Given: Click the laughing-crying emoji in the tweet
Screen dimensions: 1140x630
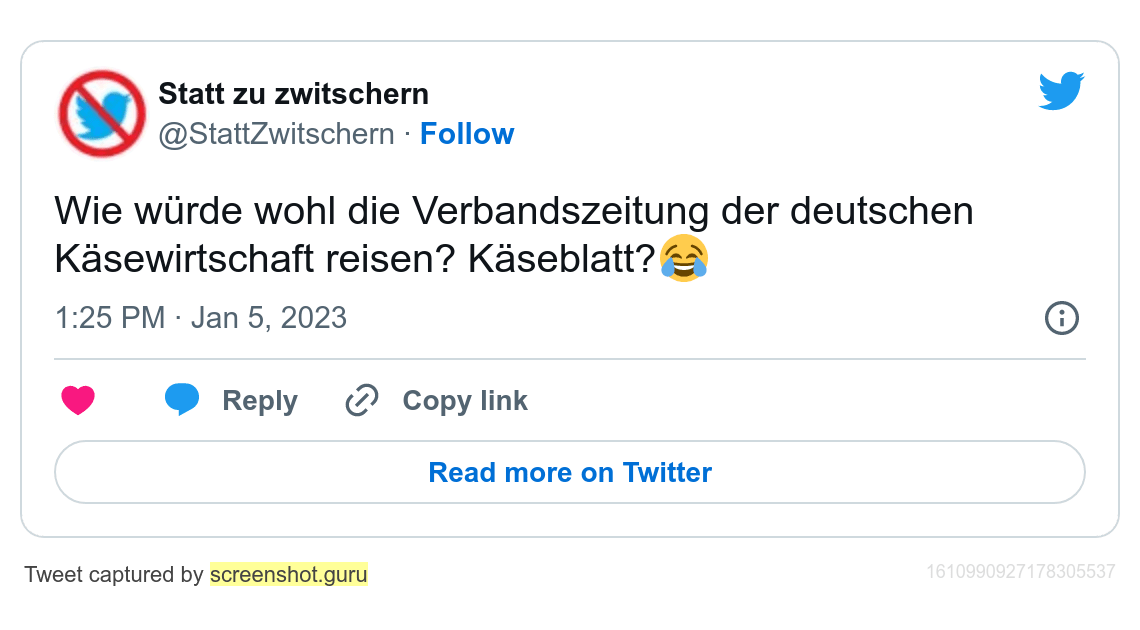Looking at the screenshot, I should pos(684,260).
